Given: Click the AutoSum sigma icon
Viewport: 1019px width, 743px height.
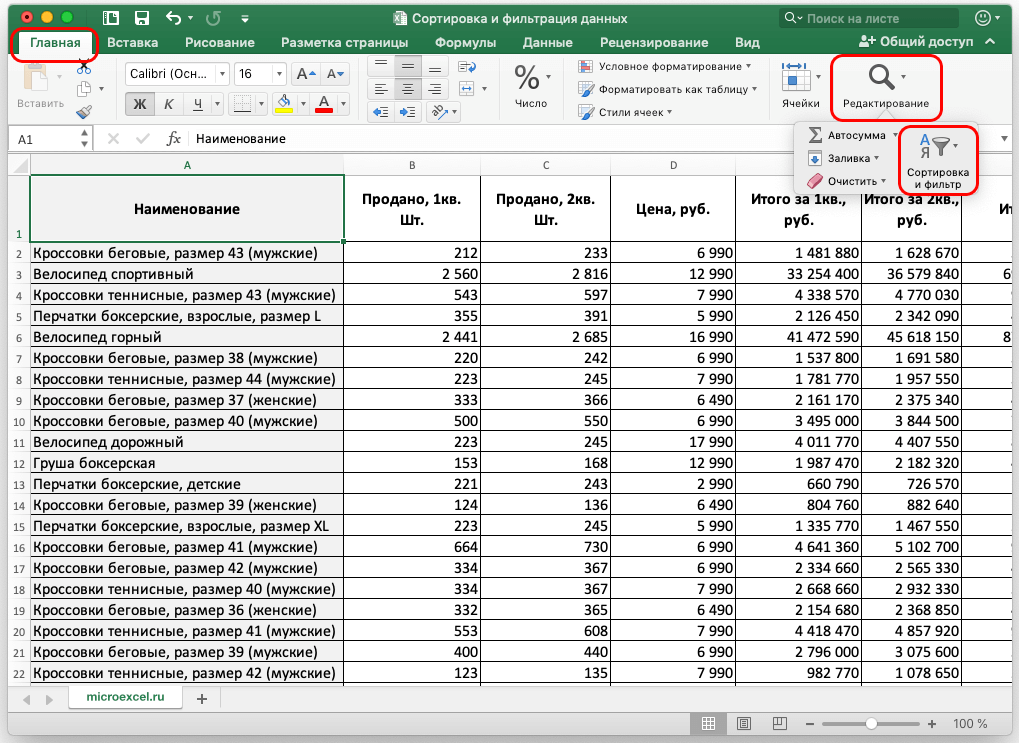Looking at the screenshot, I should click(815, 134).
